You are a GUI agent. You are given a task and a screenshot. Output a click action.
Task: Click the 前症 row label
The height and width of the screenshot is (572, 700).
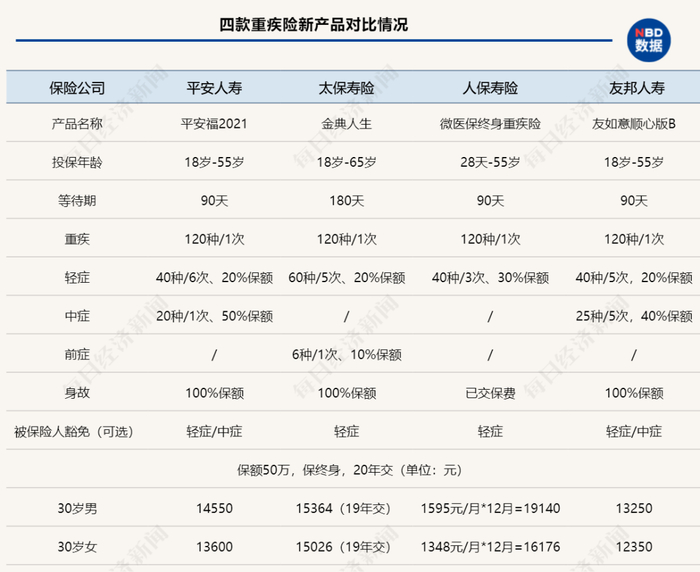pyautogui.click(x=77, y=355)
